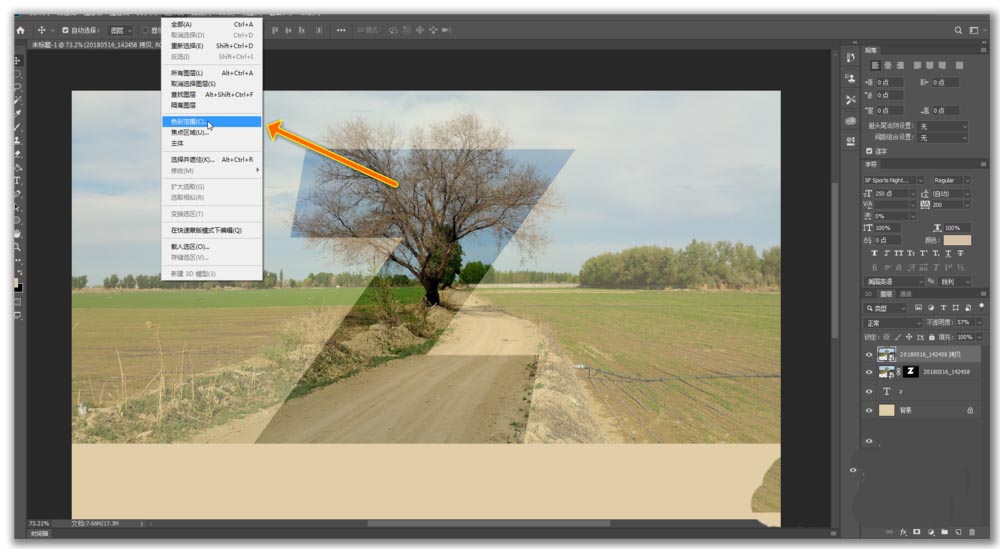Choose 主体 from the menu
This screenshot has height=549, width=1000.
coord(211,143)
